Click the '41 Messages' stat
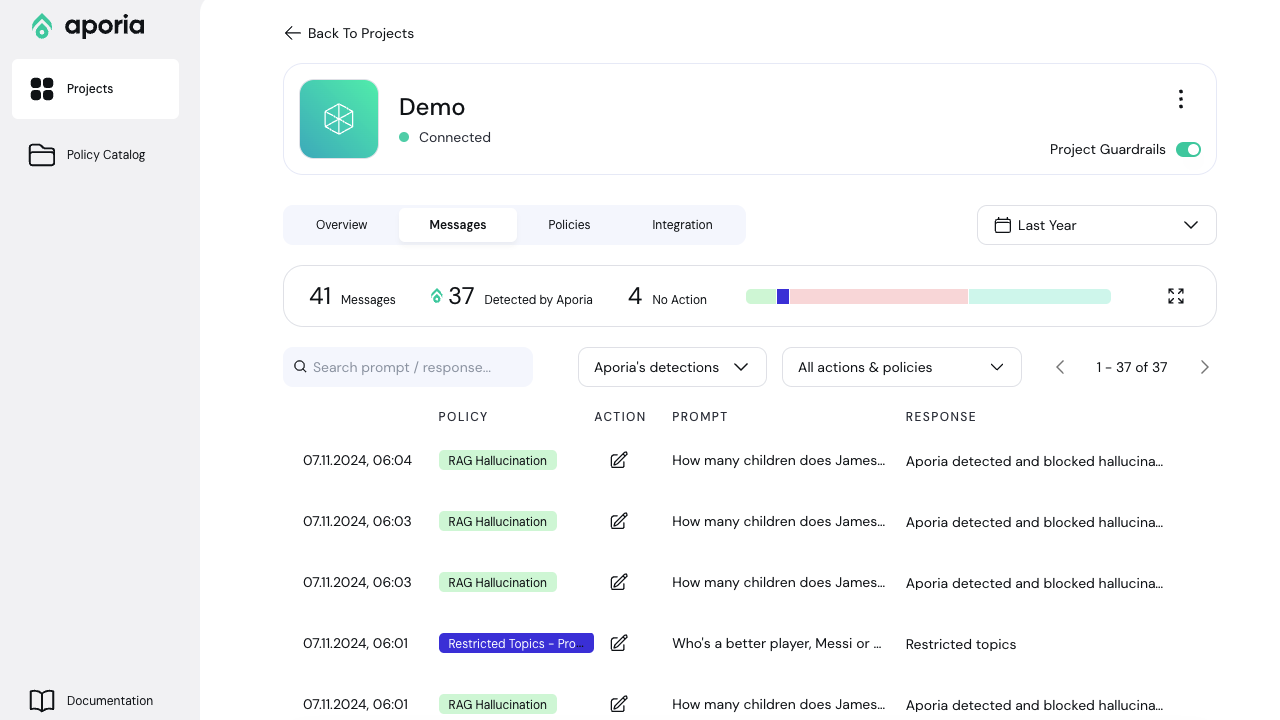The height and width of the screenshot is (720, 1280). click(352, 296)
